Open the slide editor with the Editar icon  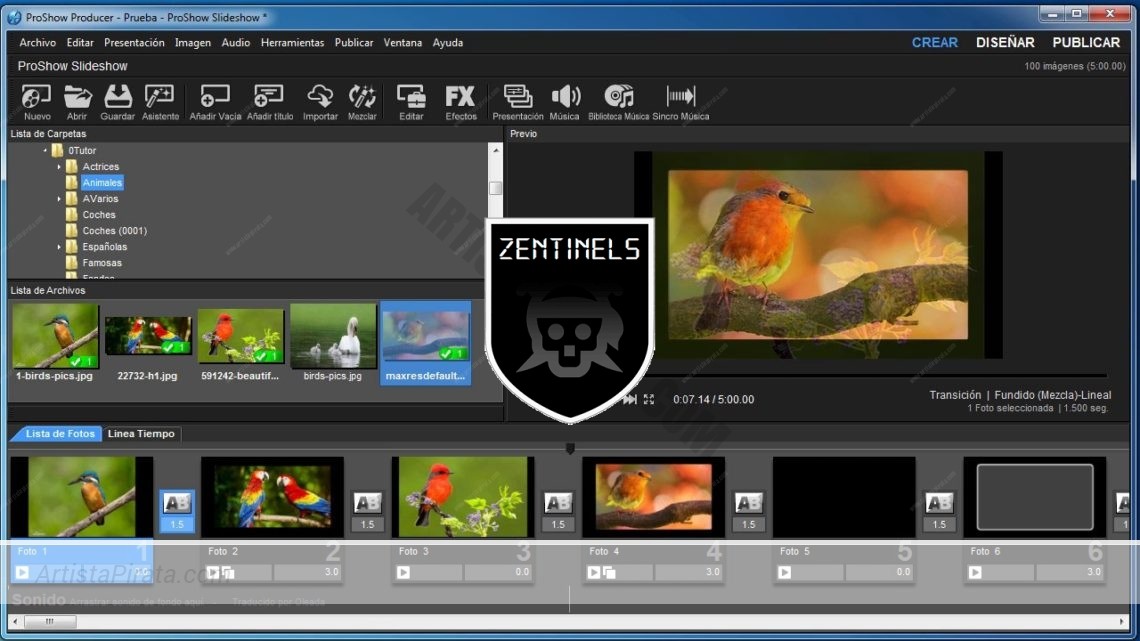pos(411,102)
